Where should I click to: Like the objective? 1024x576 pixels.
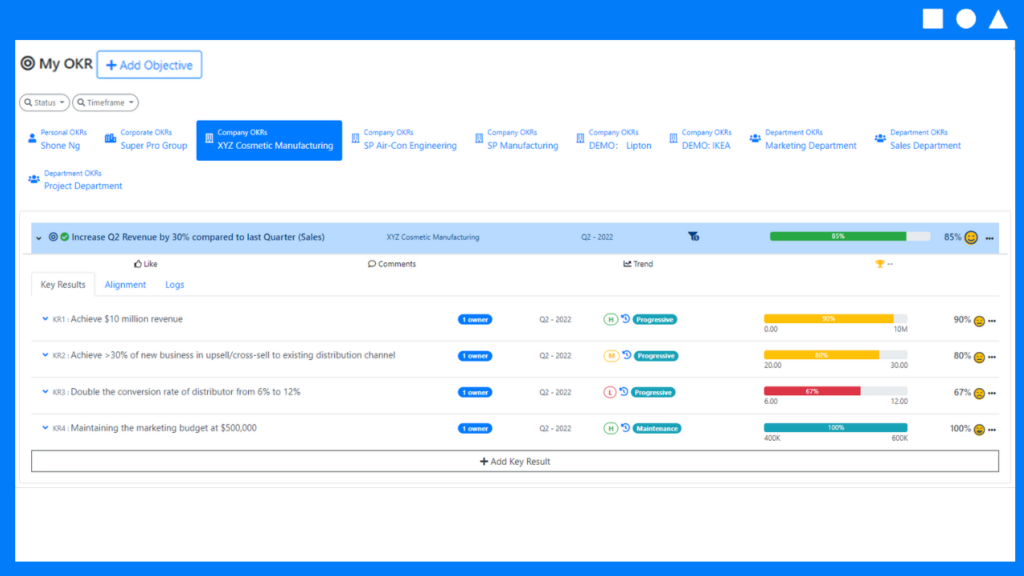146,264
